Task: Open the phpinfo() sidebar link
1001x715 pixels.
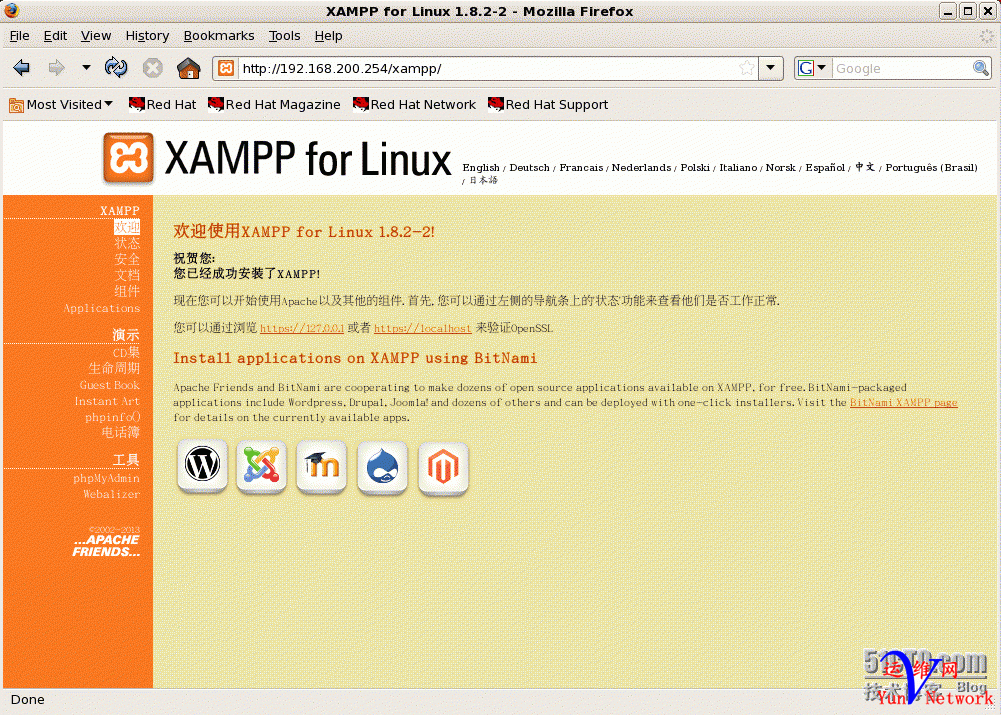Action: (112, 417)
